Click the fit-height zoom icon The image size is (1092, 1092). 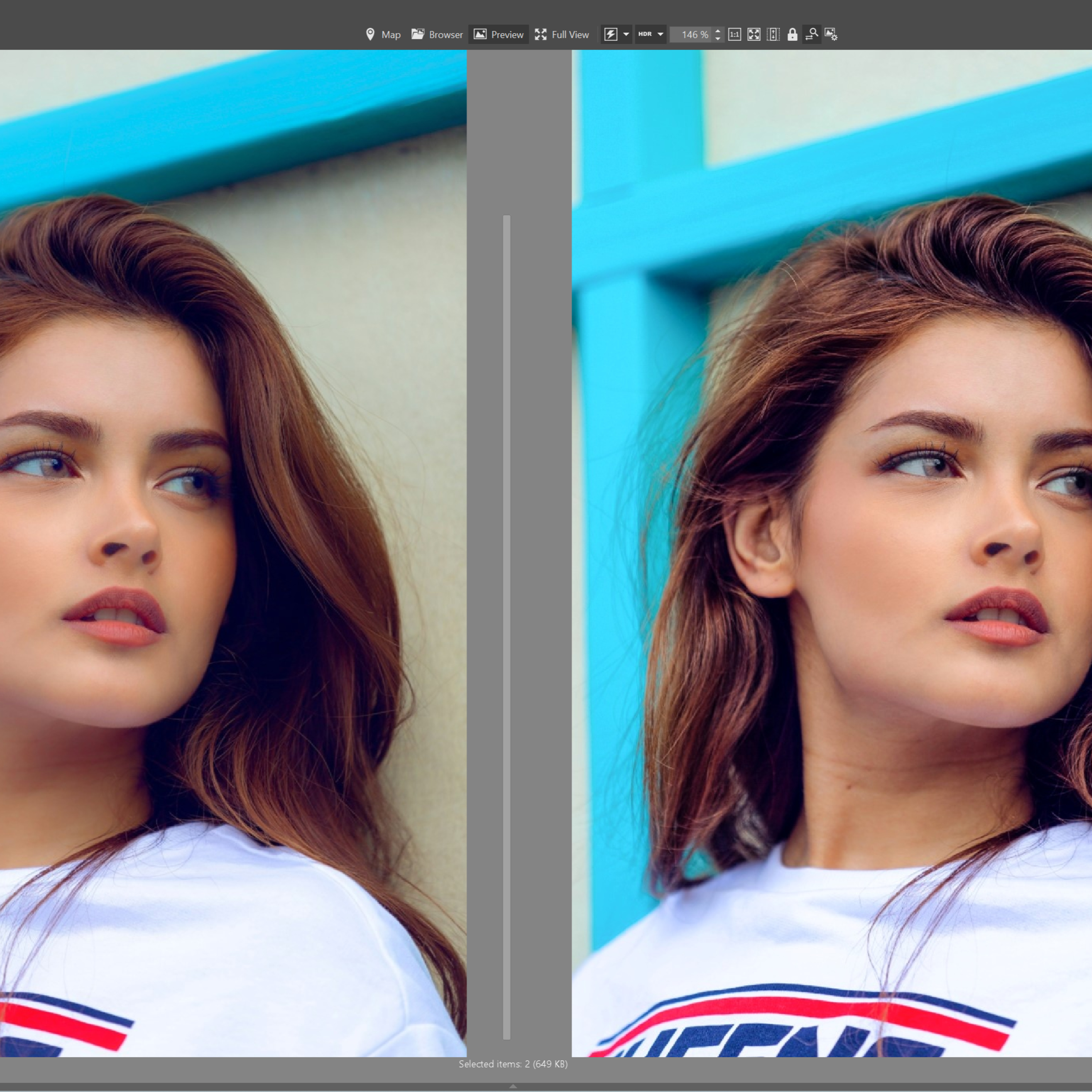773,35
